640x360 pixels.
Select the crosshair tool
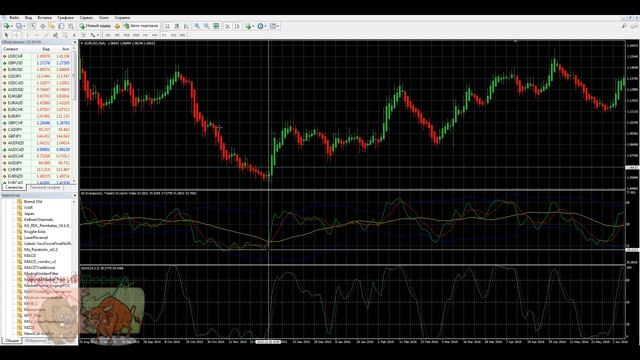[16, 35]
